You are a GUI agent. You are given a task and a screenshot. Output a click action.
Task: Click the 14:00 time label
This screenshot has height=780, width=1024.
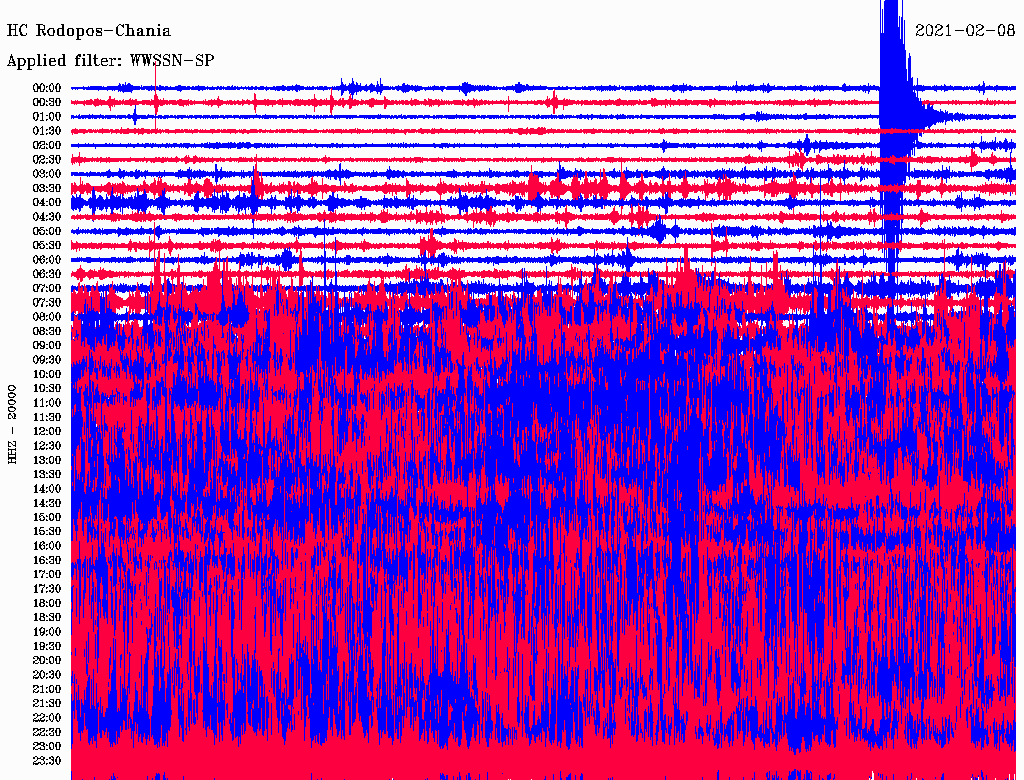point(47,489)
